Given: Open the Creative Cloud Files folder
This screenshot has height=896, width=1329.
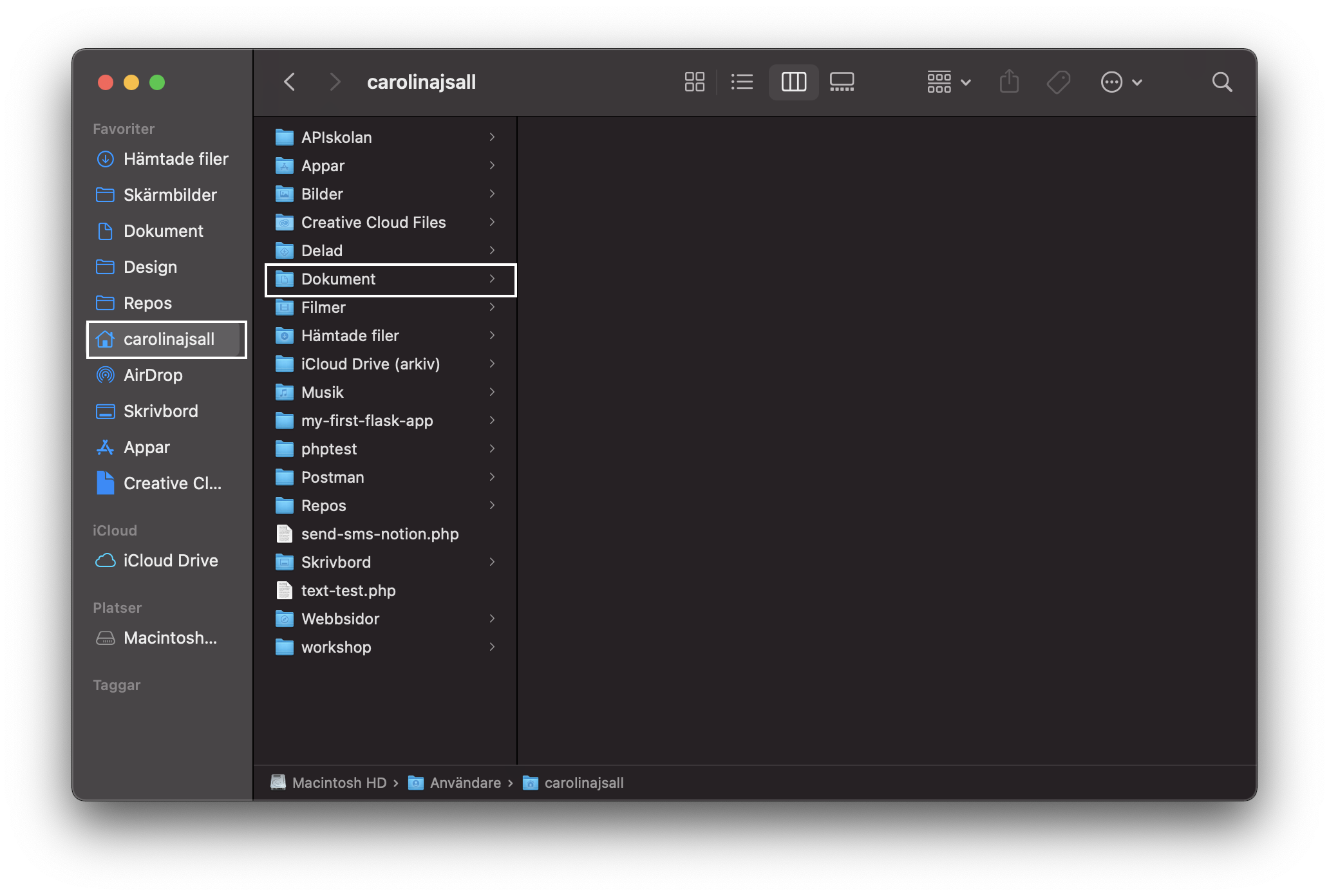Looking at the screenshot, I should pos(373,222).
